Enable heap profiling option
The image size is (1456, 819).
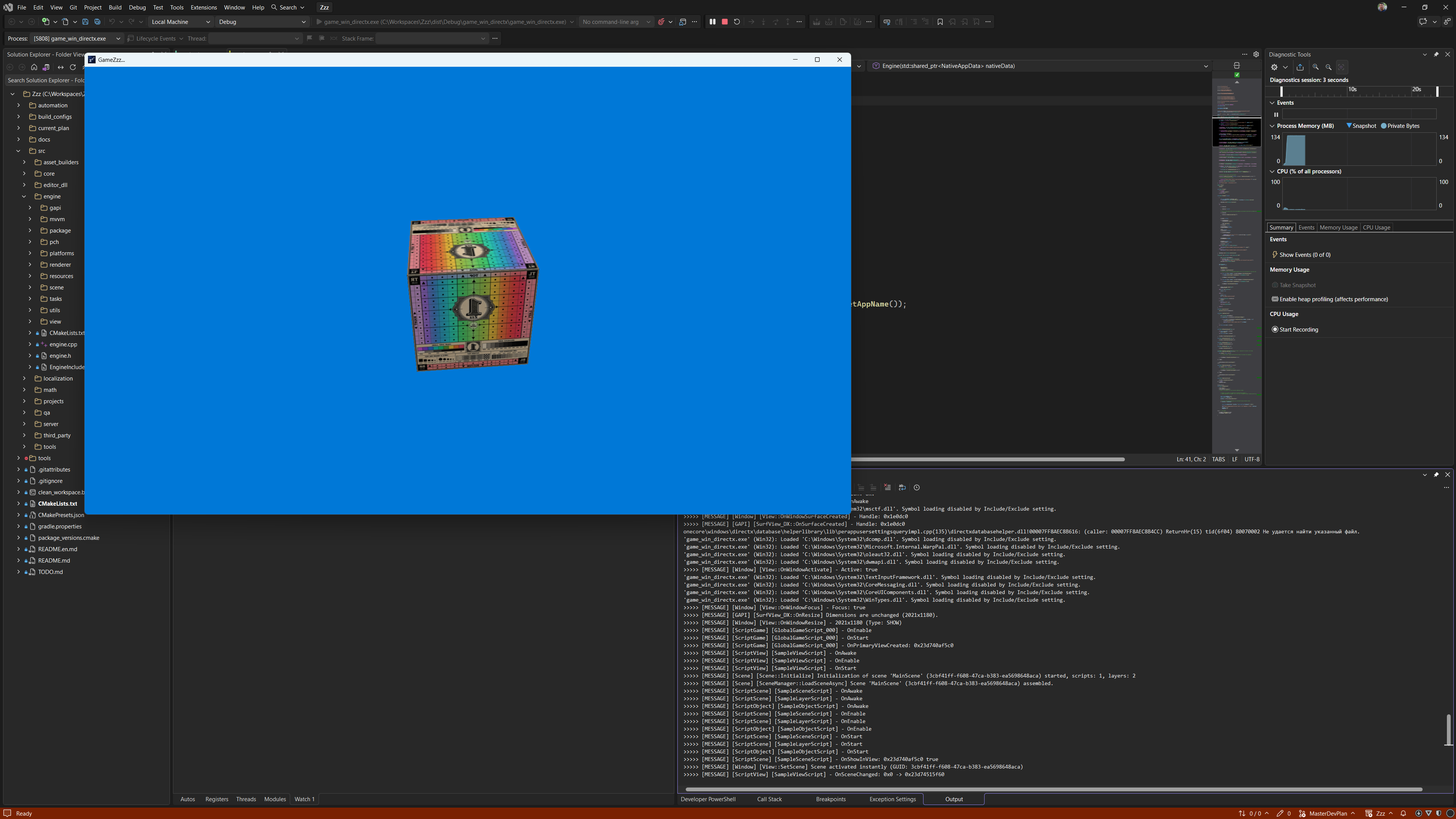click(x=1329, y=299)
